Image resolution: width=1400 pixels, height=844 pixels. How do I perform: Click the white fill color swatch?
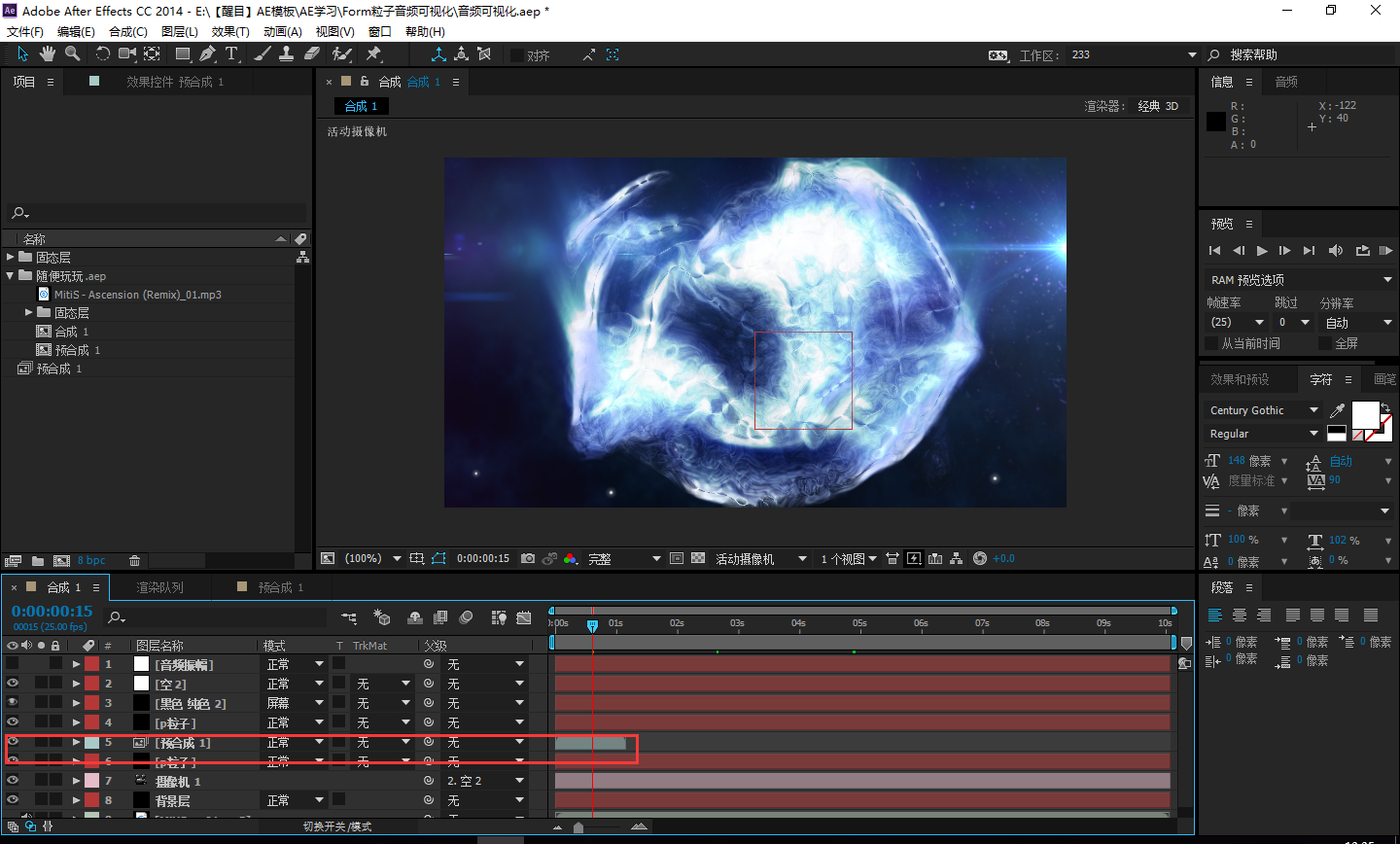1365,415
